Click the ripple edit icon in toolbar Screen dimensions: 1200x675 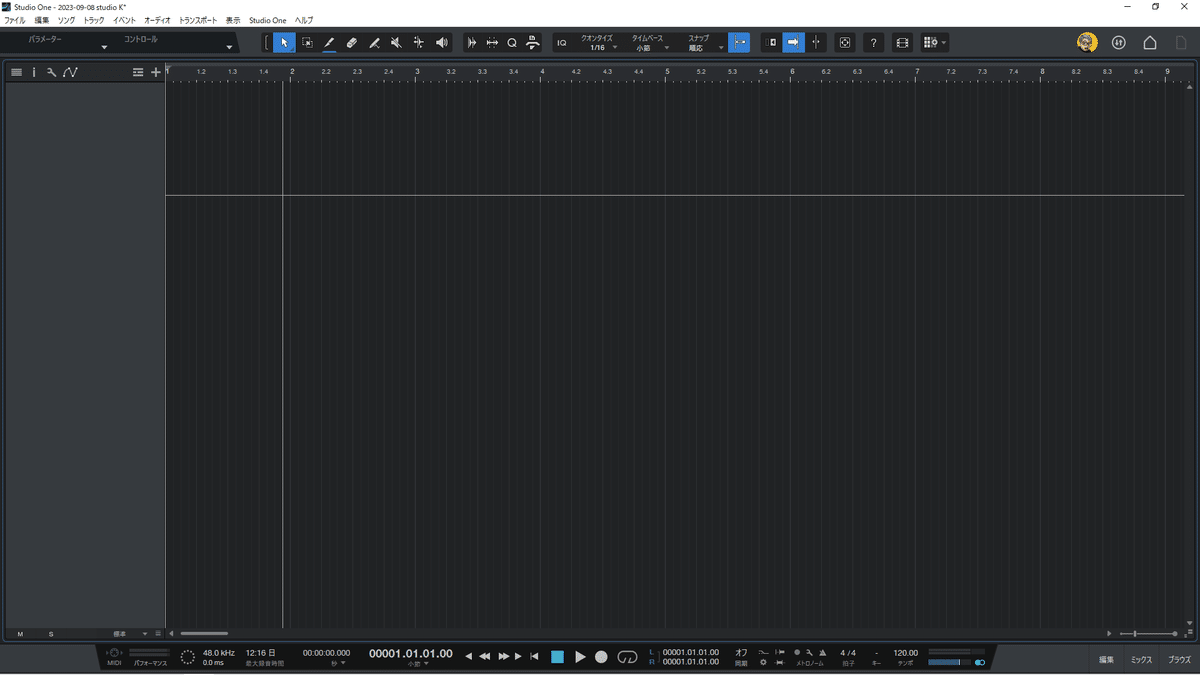492,43
